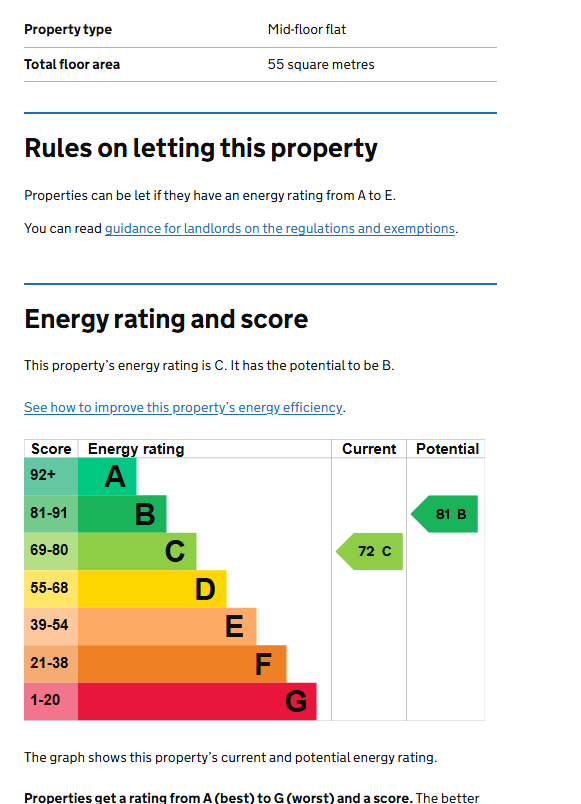Select the green A rating bar

click(x=107, y=476)
